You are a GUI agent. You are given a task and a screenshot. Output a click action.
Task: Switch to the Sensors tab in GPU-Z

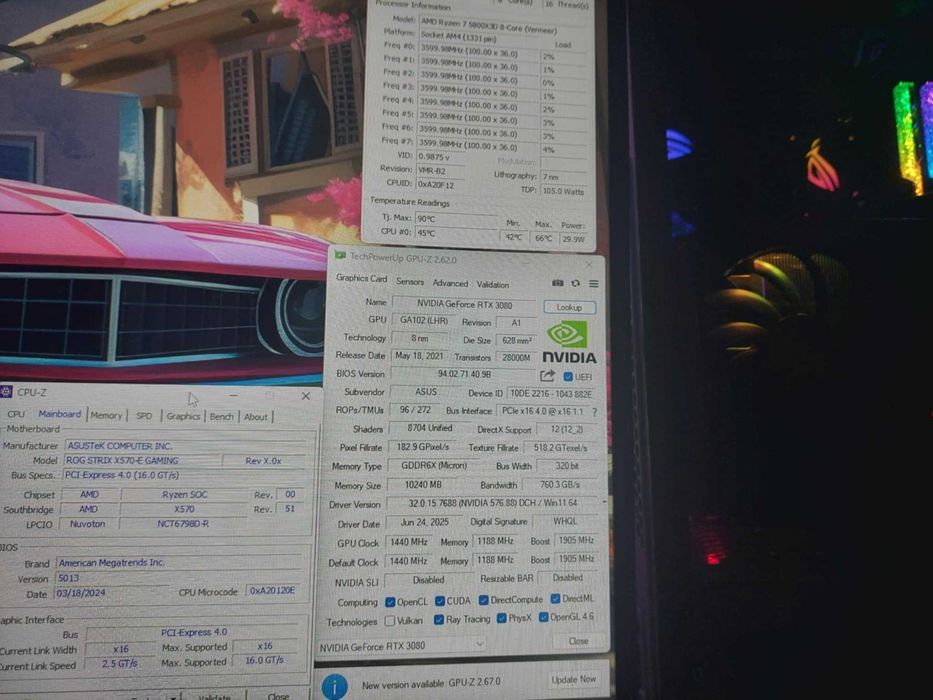pyautogui.click(x=410, y=282)
